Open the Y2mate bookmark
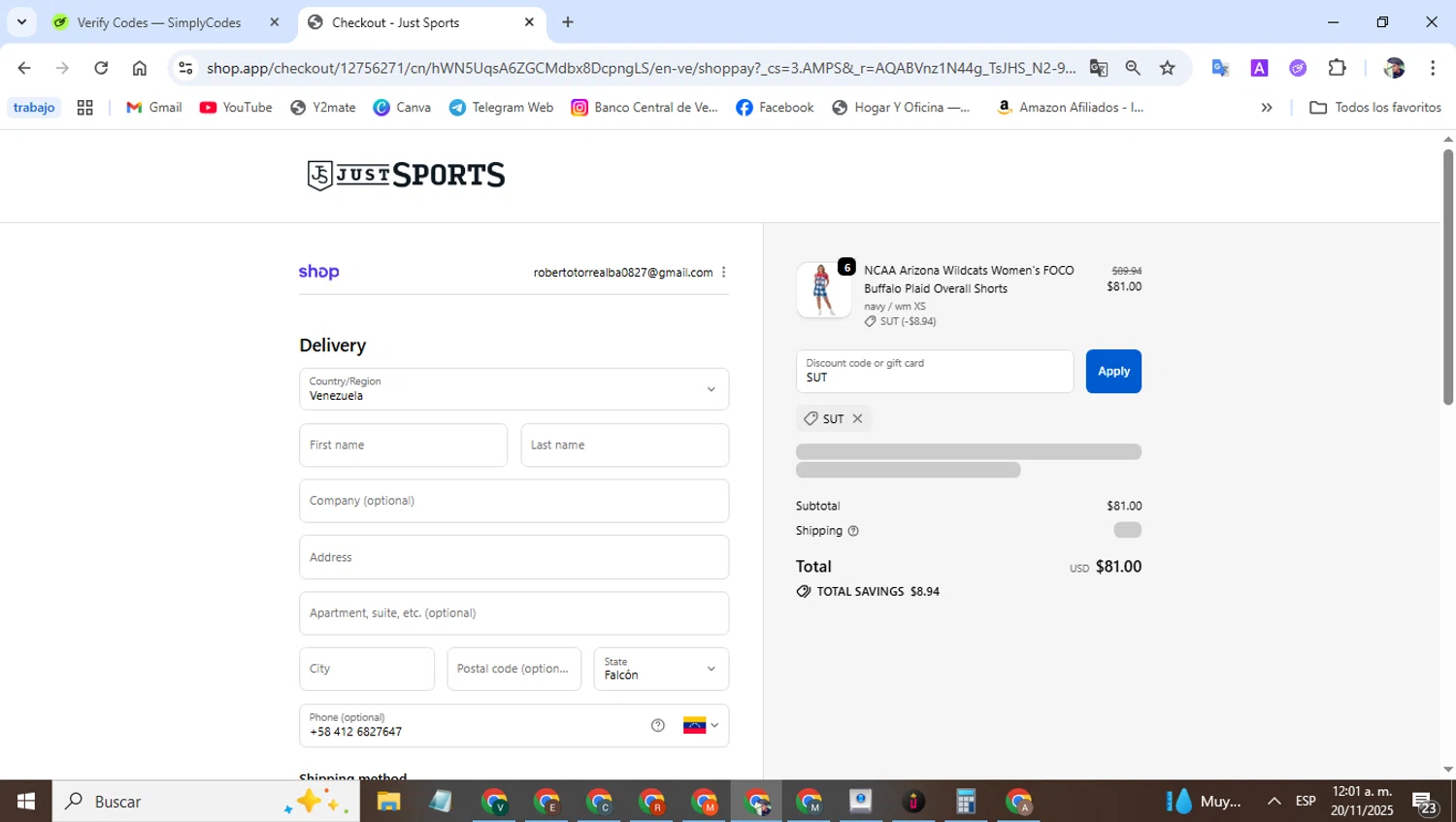Viewport: 1456px width, 822px height. click(323, 108)
